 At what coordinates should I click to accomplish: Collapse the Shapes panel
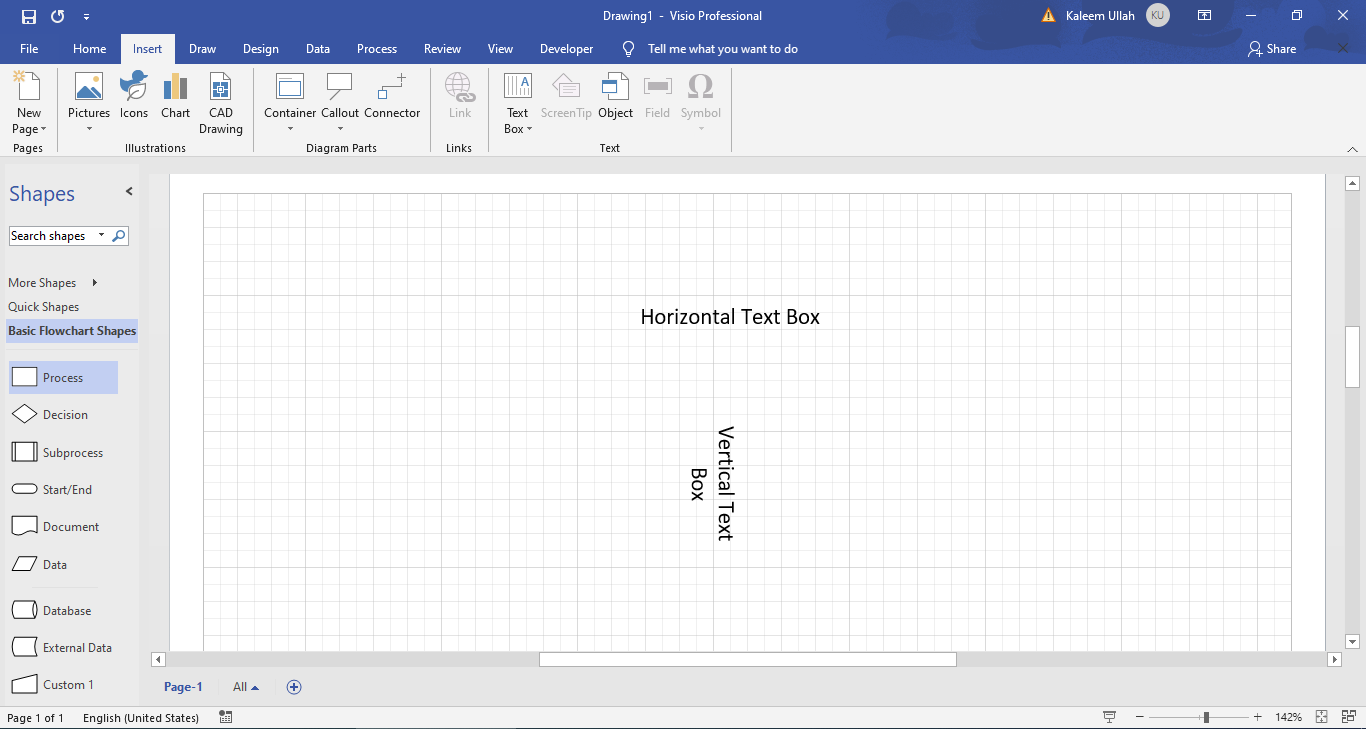pos(128,190)
